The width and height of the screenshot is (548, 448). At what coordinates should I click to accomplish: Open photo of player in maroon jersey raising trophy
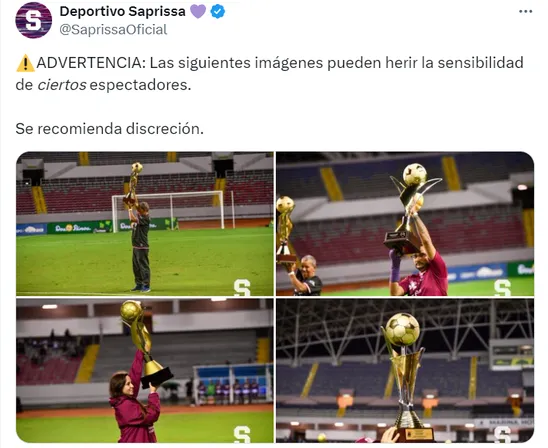[405, 224]
